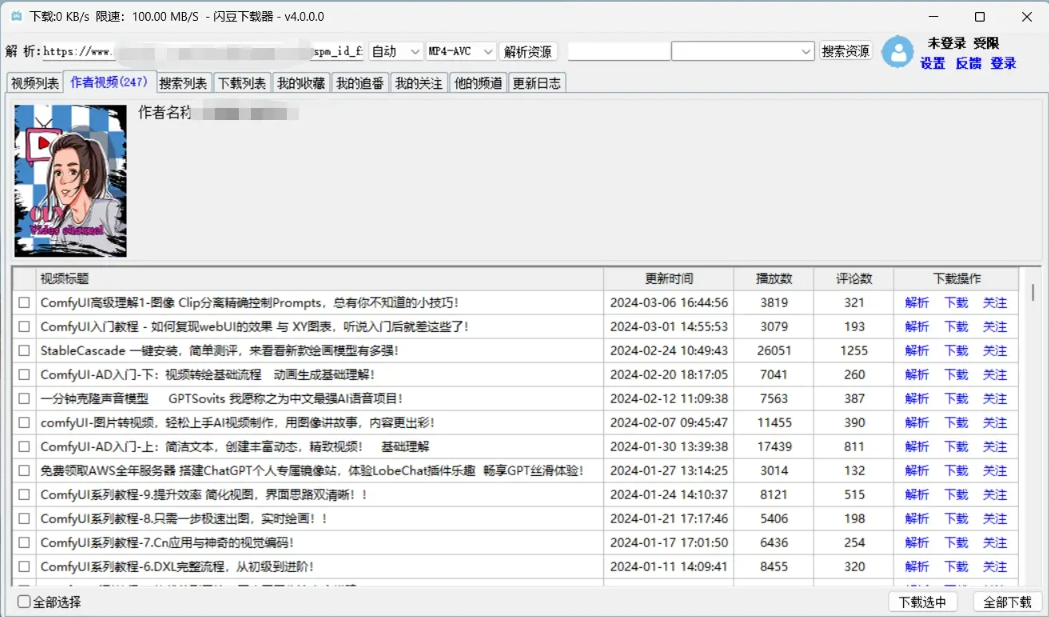Tick the StableCascade video row checkbox
Image resolution: width=1049 pixels, height=617 pixels.
pyautogui.click(x=24, y=351)
